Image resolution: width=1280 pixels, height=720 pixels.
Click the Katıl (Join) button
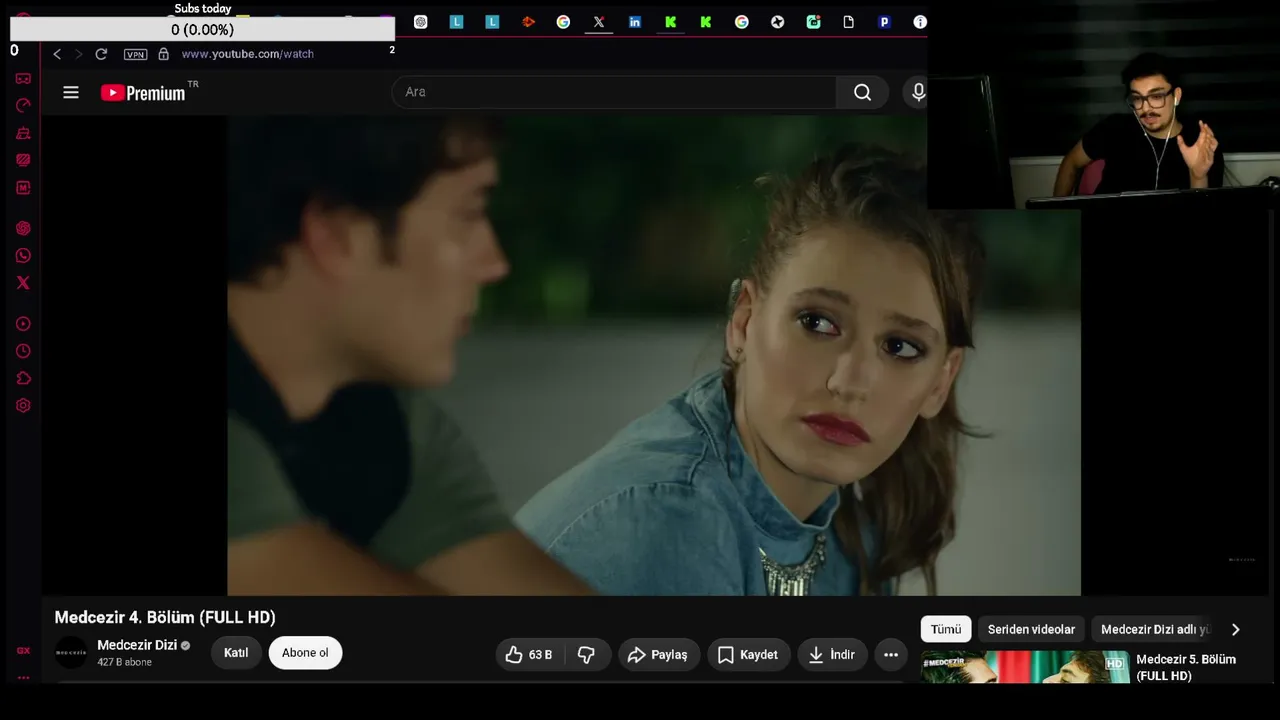click(236, 653)
